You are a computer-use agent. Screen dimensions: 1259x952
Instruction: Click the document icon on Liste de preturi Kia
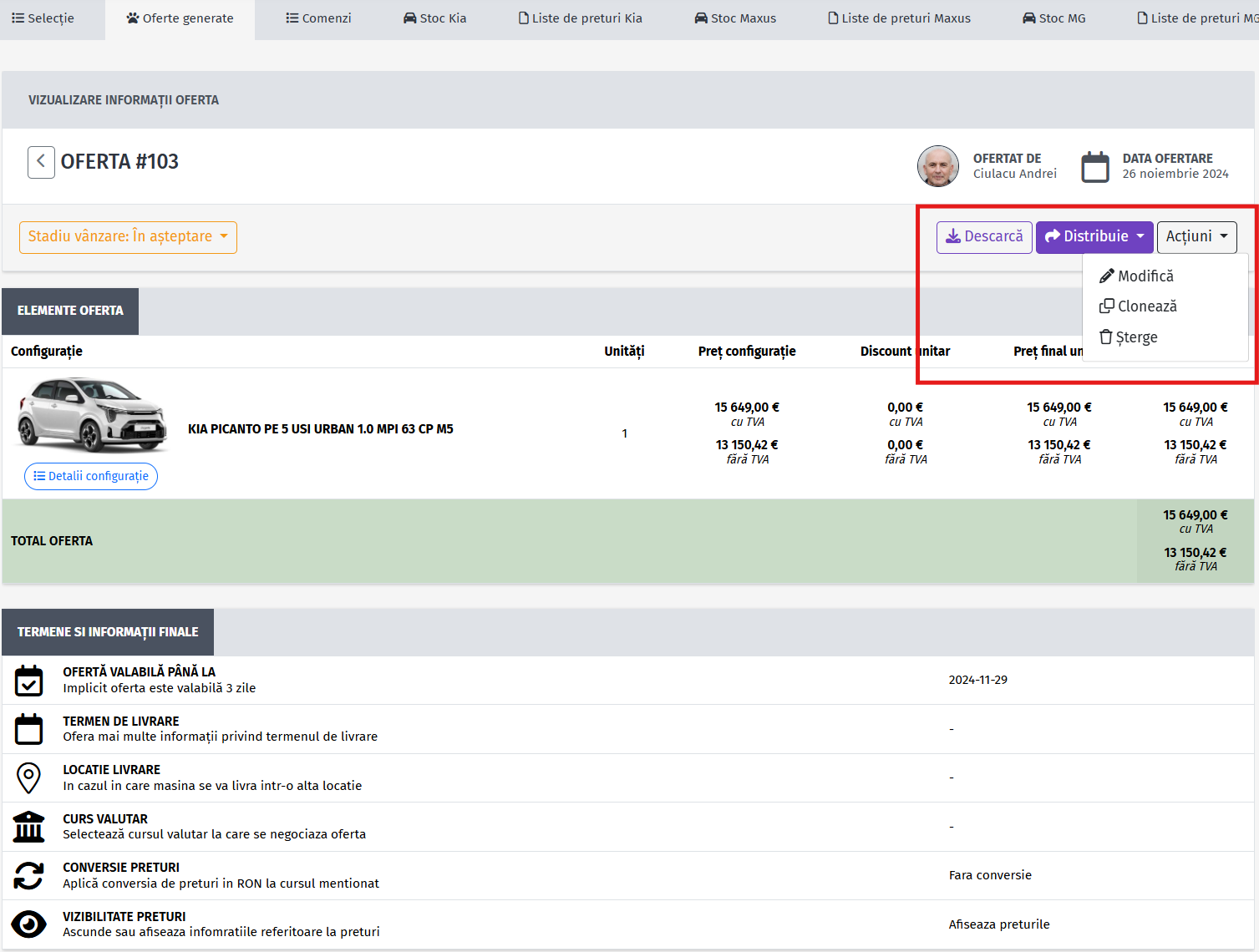coord(524,18)
